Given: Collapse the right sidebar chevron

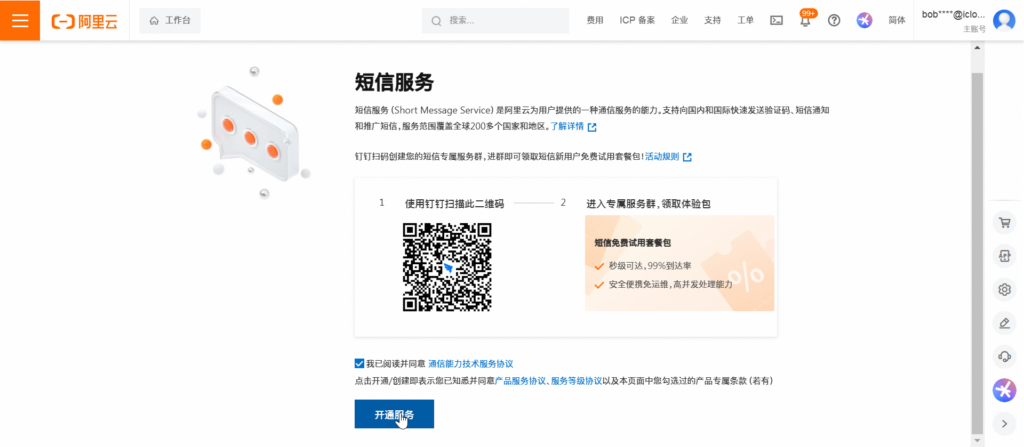Looking at the screenshot, I should (x=1004, y=424).
